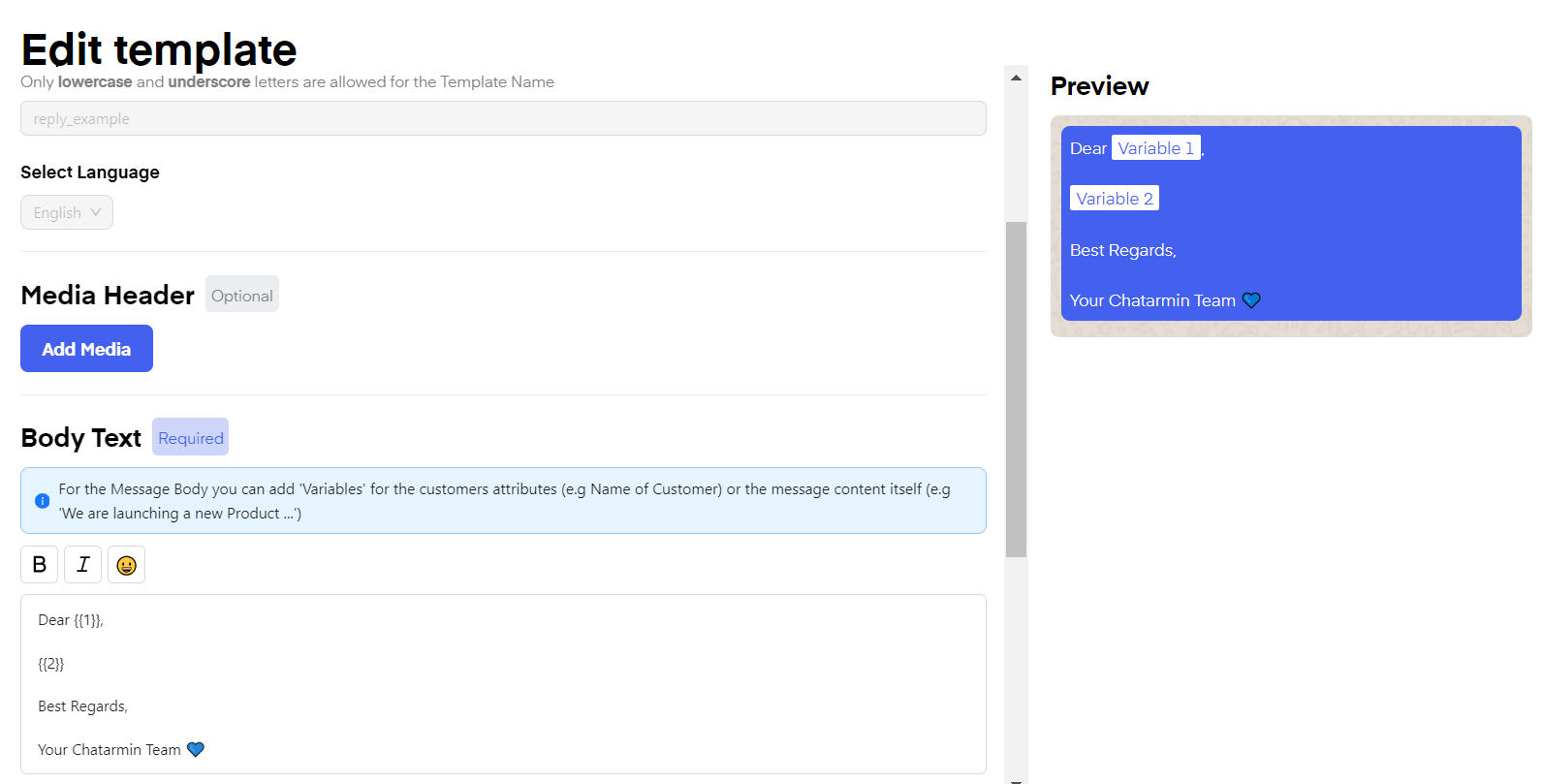This screenshot has height=784, width=1543.
Task: Click the blue heart emoji in the body text editor
Action: (x=196, y=750)
